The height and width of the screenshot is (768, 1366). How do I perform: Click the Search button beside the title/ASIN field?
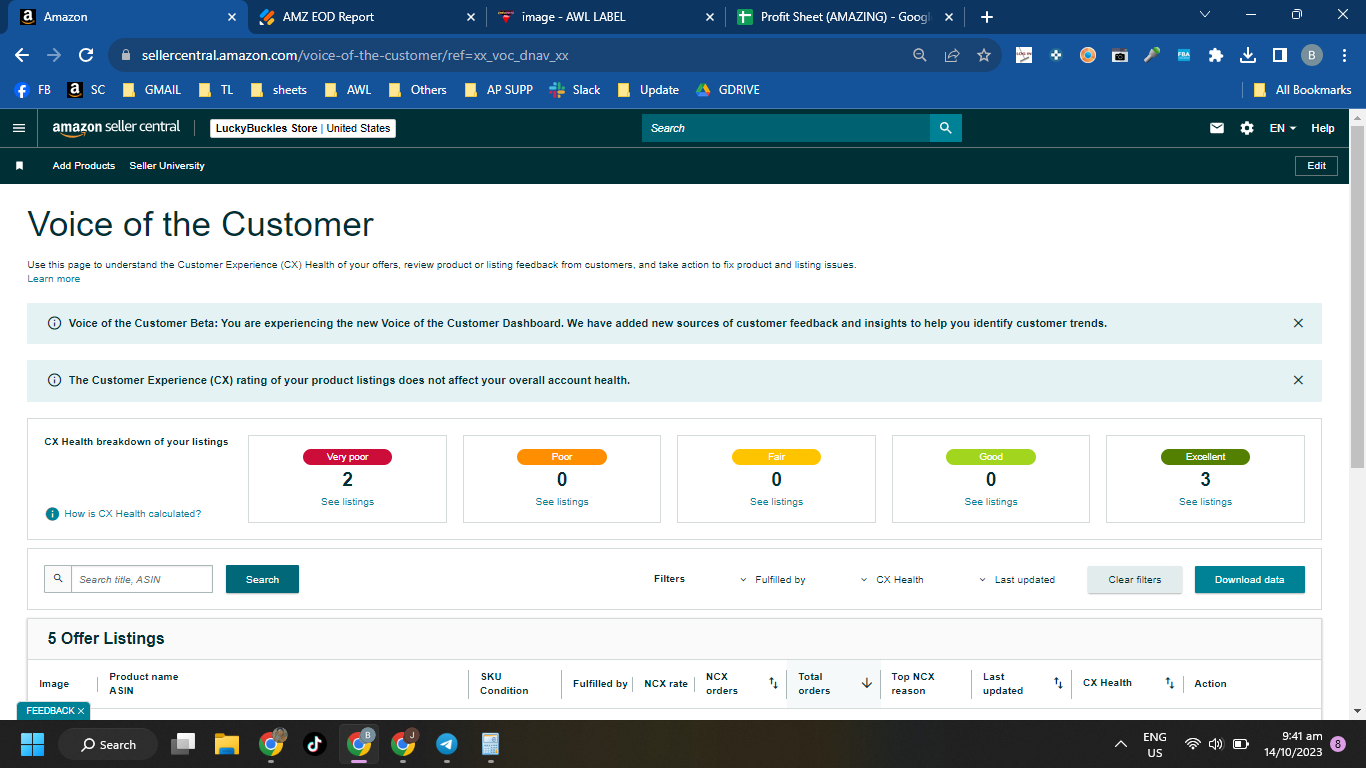coord(262,579)
